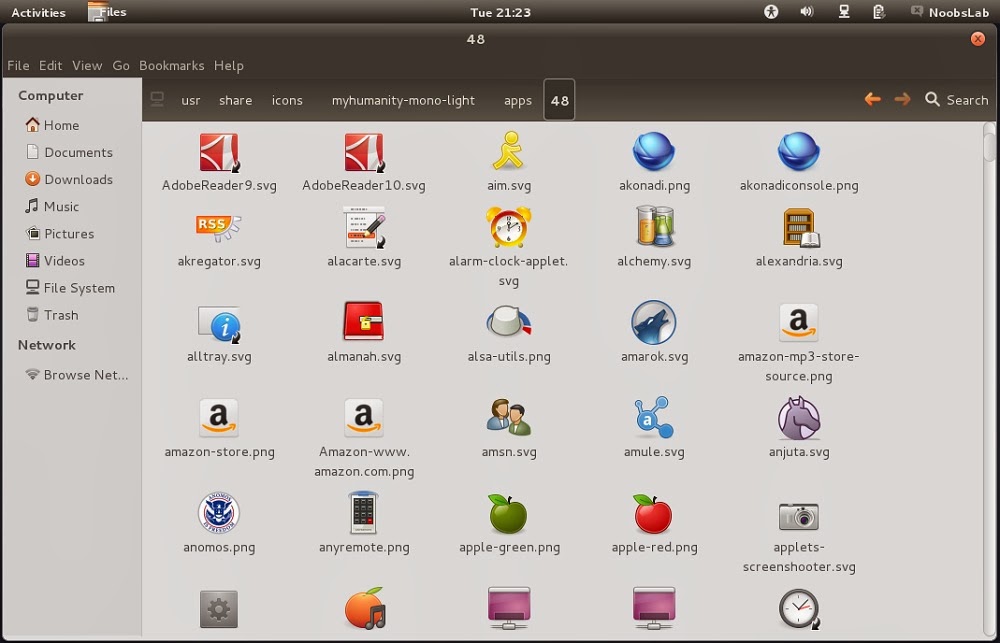Click the amsn.svg two people icon
Screen dimensions: 1000x643
click(x=508, y=417)
